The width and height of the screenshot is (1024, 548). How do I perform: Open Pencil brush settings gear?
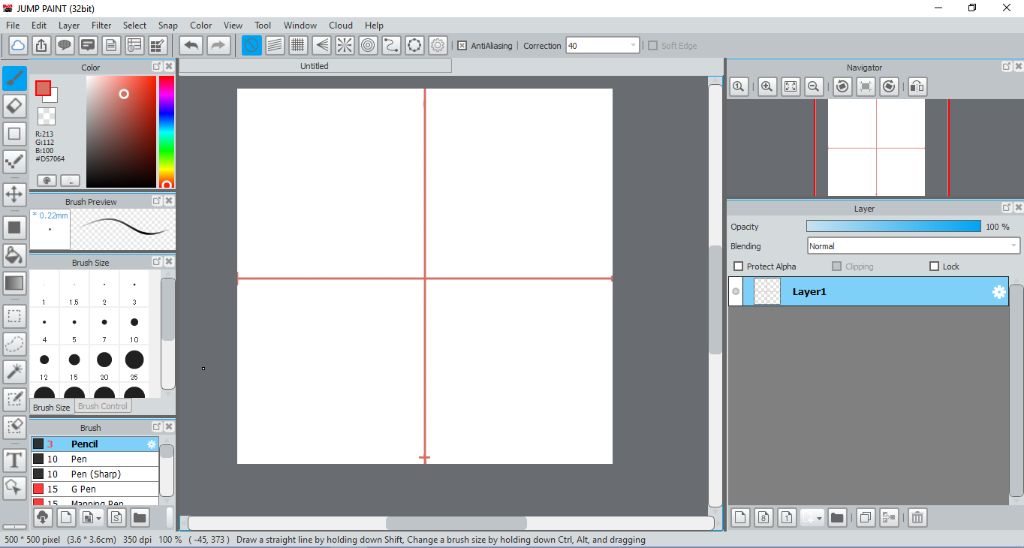[x=152, y=444]
